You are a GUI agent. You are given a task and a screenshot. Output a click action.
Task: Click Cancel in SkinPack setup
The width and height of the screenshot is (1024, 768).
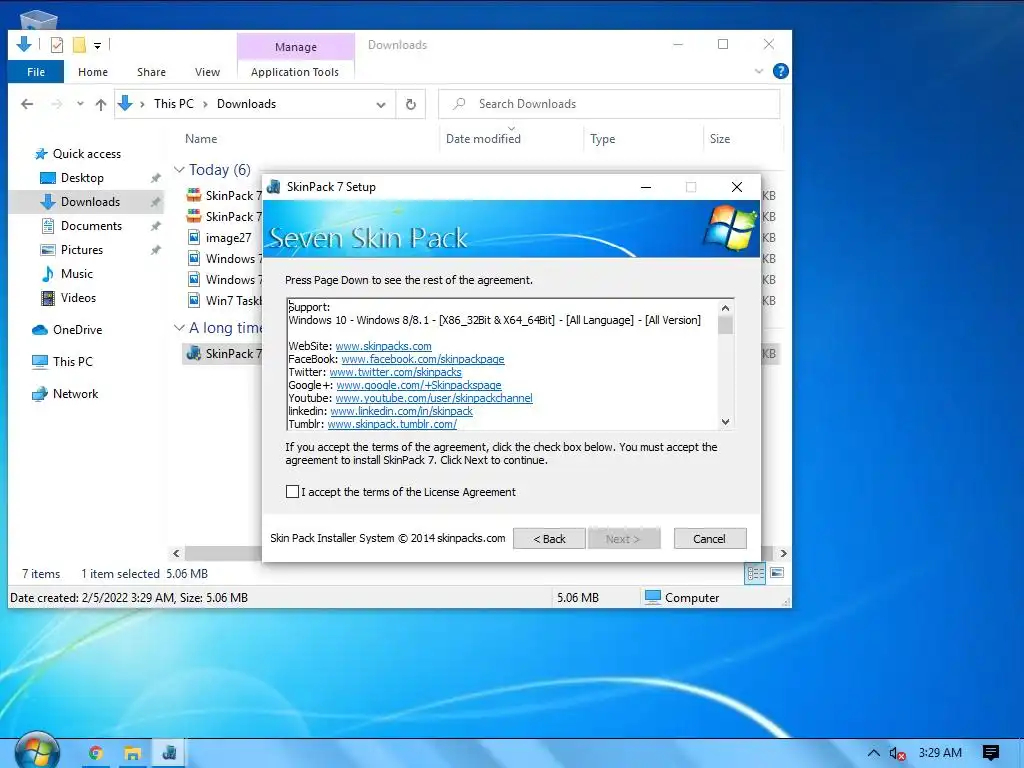pyautogui.click(x=709, y=539)
